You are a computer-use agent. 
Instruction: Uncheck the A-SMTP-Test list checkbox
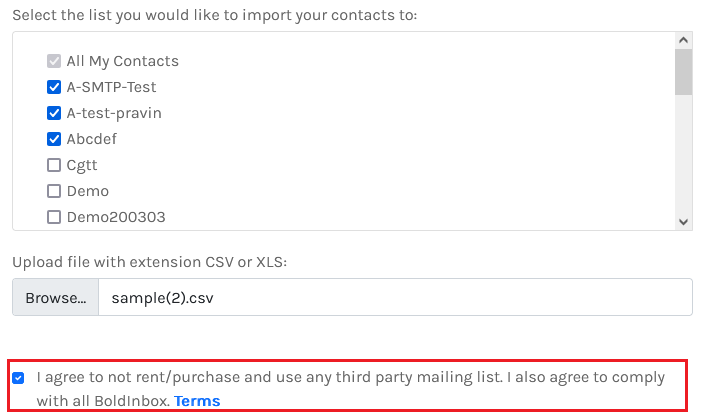click(x=54, y=87)
